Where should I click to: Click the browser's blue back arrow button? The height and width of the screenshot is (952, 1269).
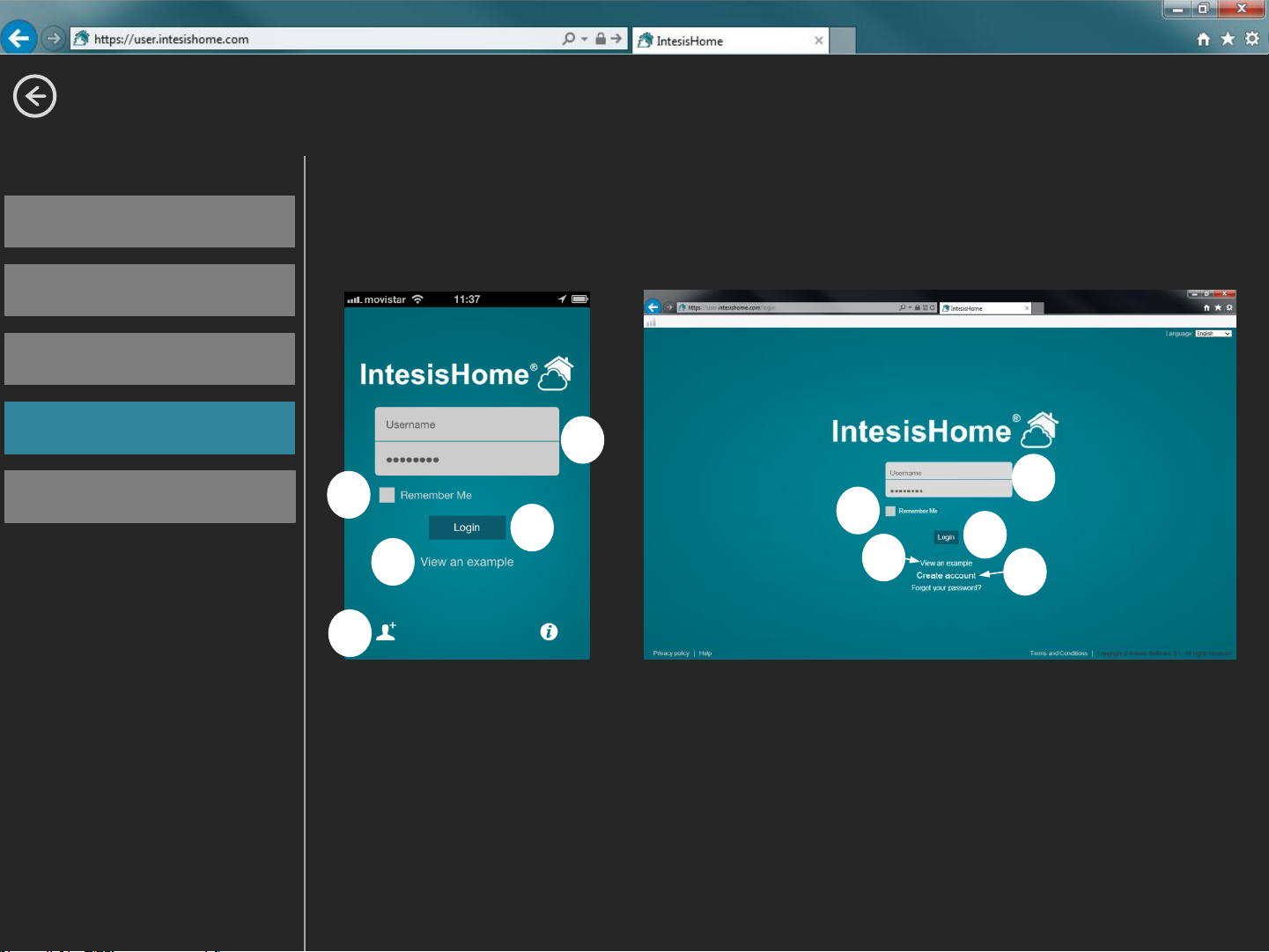click(x=18, y=38)
